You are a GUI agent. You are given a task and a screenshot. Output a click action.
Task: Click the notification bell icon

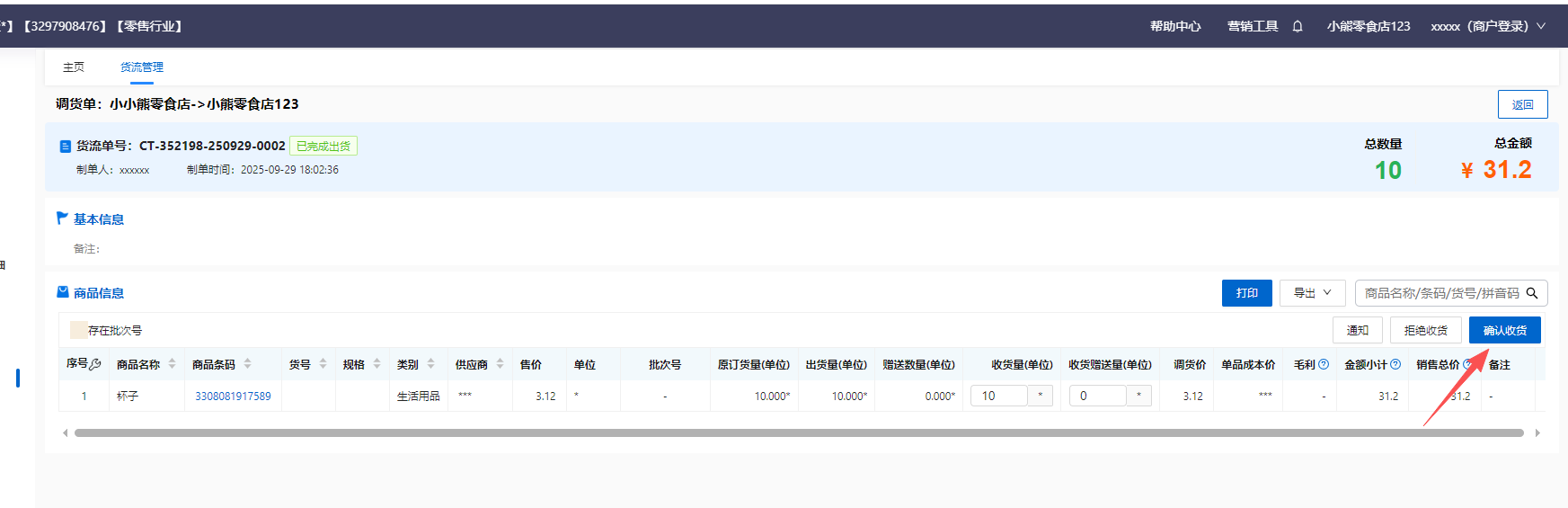[x=1298, y=26]
